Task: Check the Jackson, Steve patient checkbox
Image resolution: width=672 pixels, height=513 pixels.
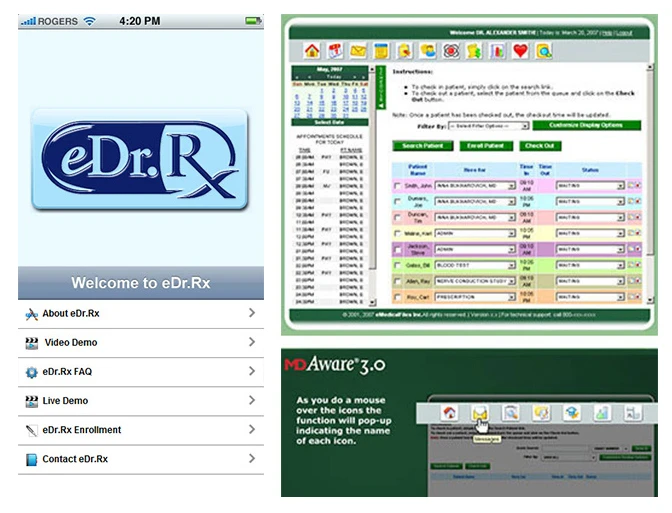Action: click(397, 249)
